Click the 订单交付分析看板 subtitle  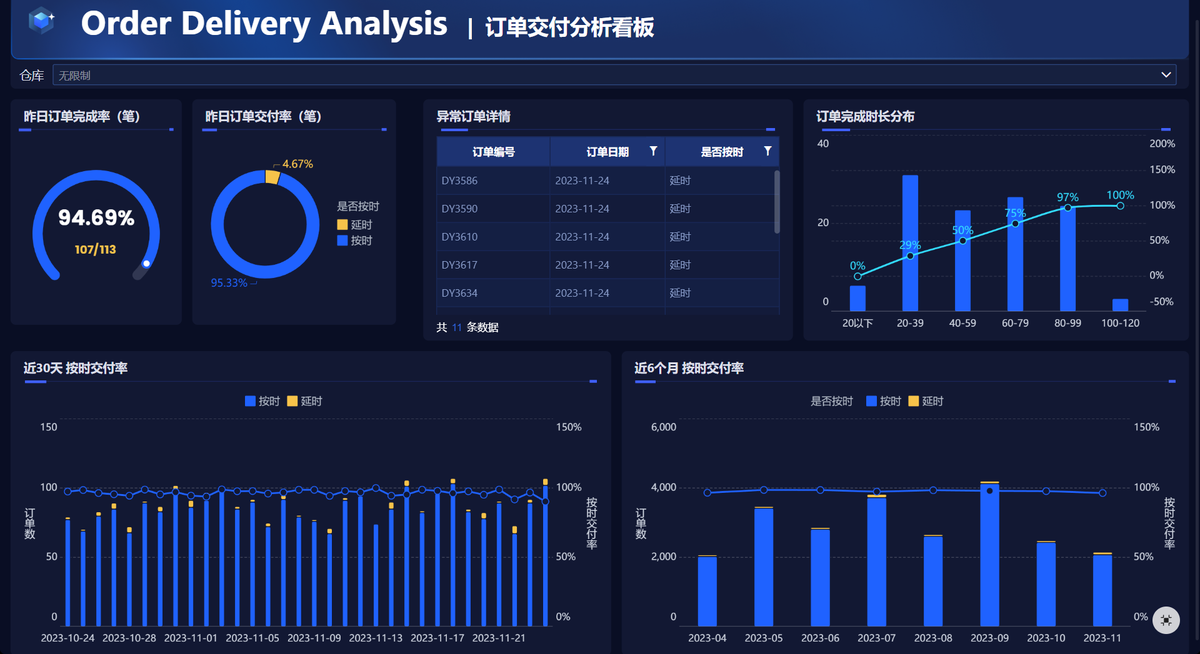tap(570, 27)
